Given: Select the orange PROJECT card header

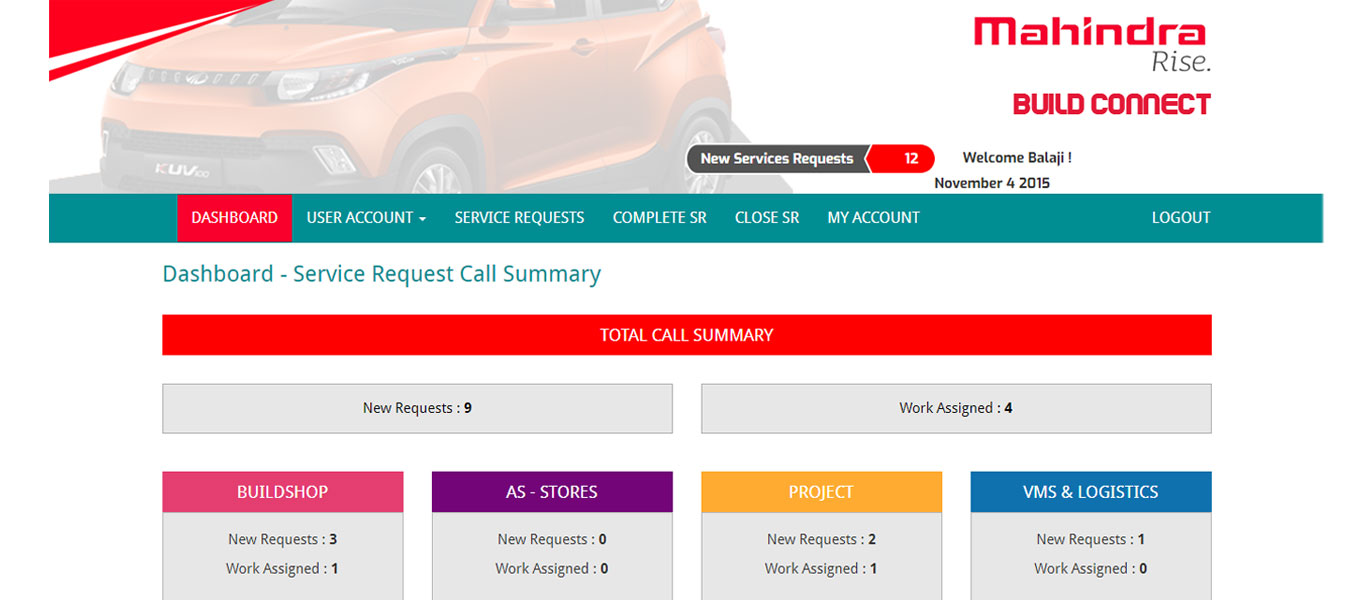Looking at the screenshot, I should tap(821, 492).
